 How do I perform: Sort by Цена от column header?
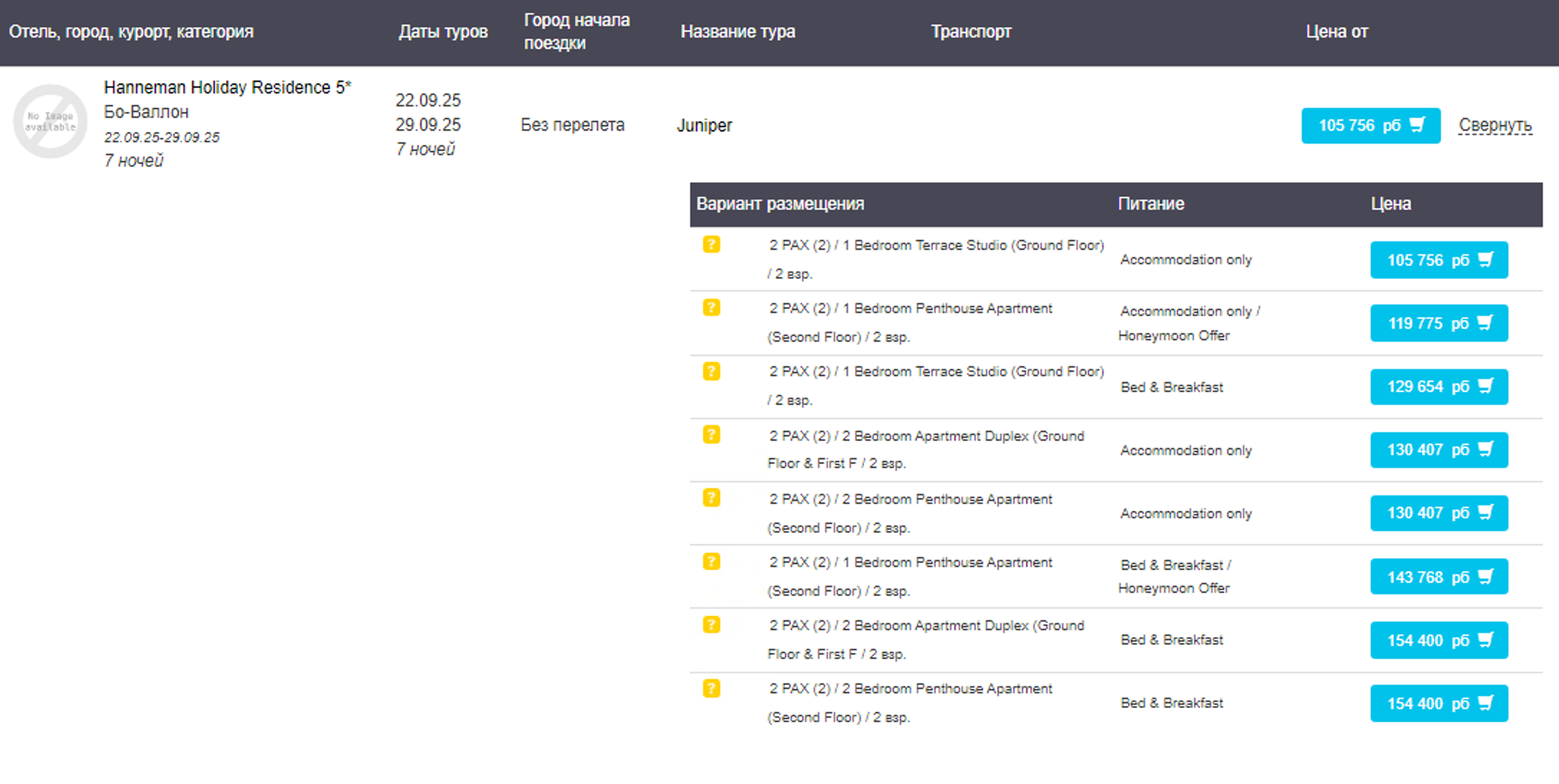pyautogui.click(x=1336, y=32)
